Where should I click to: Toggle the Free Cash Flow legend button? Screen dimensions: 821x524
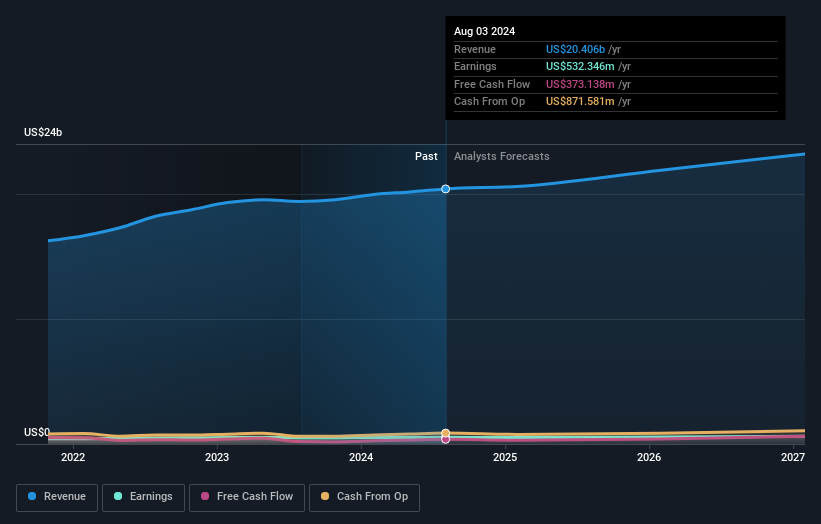point(247,497)
